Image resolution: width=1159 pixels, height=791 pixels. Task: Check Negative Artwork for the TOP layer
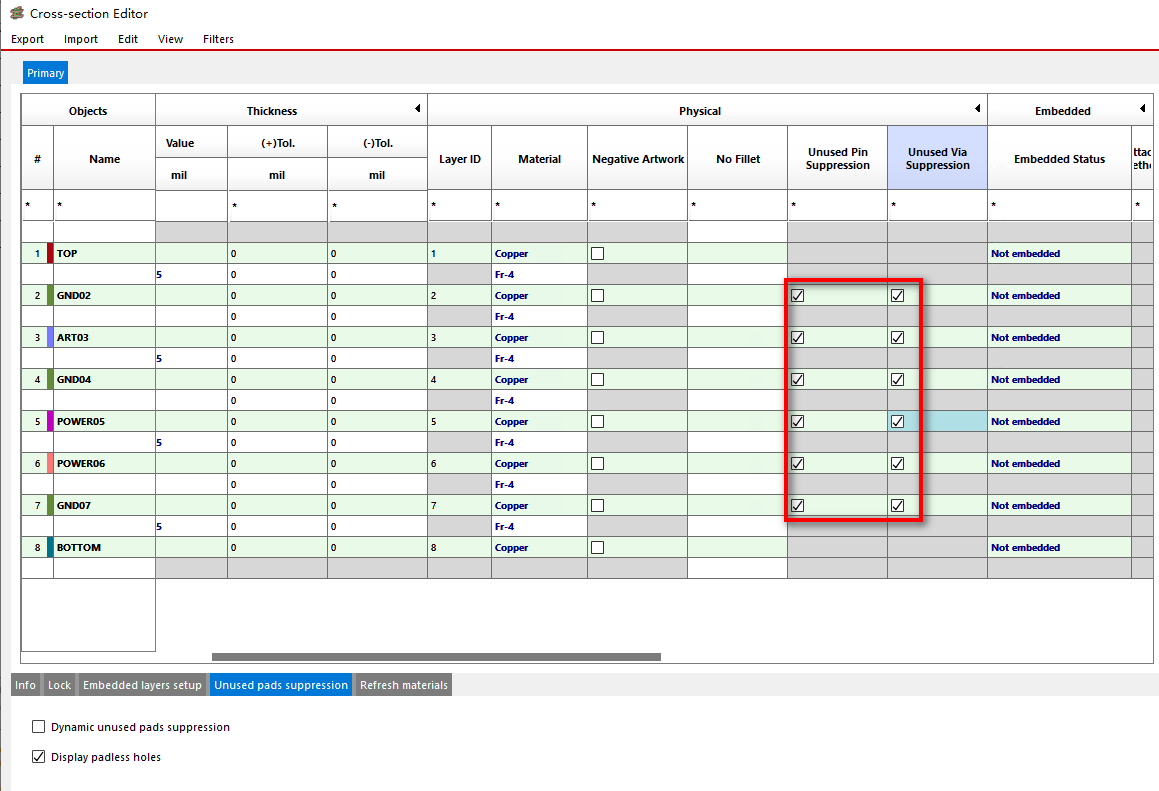click(597, 253)
